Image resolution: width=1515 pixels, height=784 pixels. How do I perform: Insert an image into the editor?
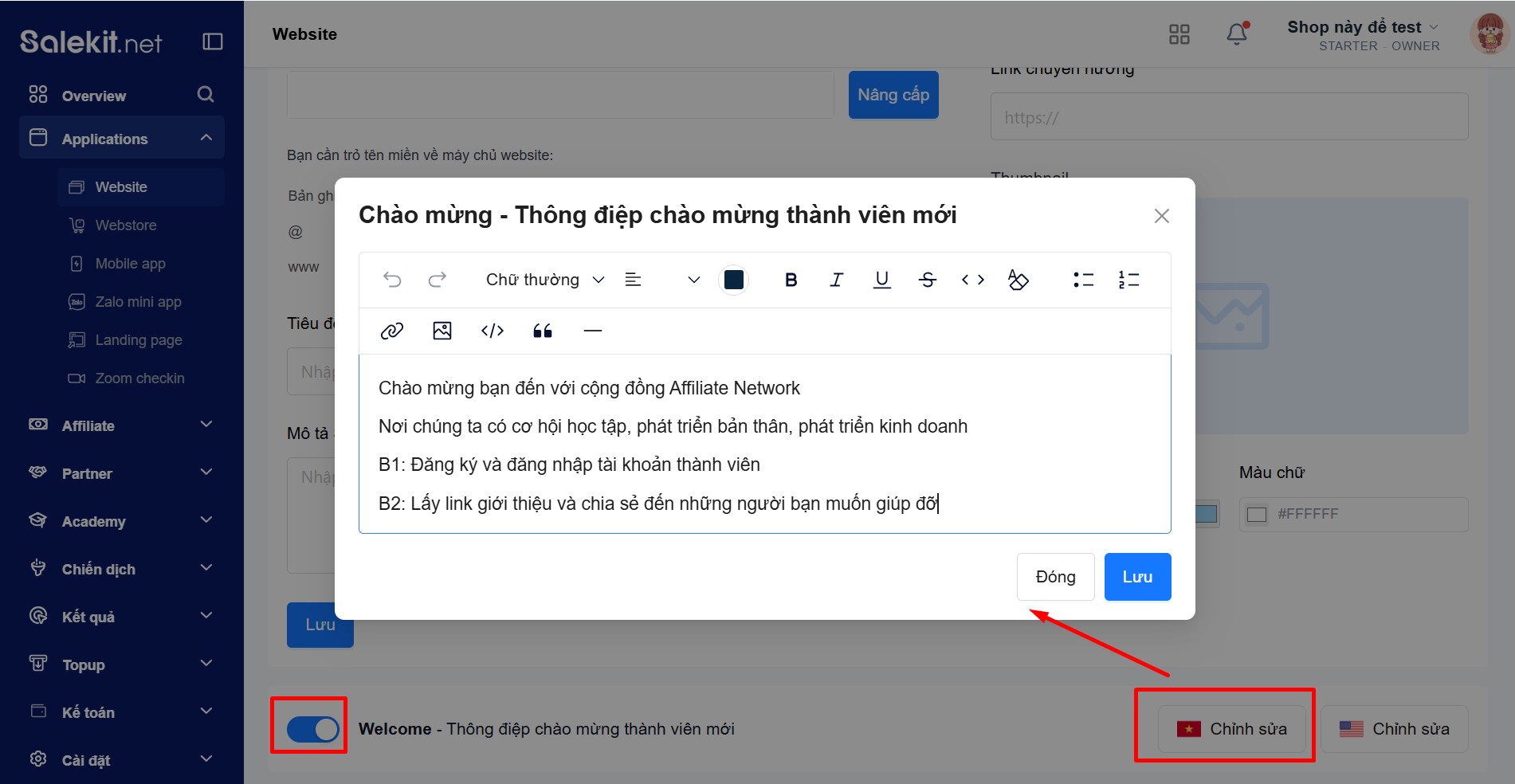click(442, 331)
